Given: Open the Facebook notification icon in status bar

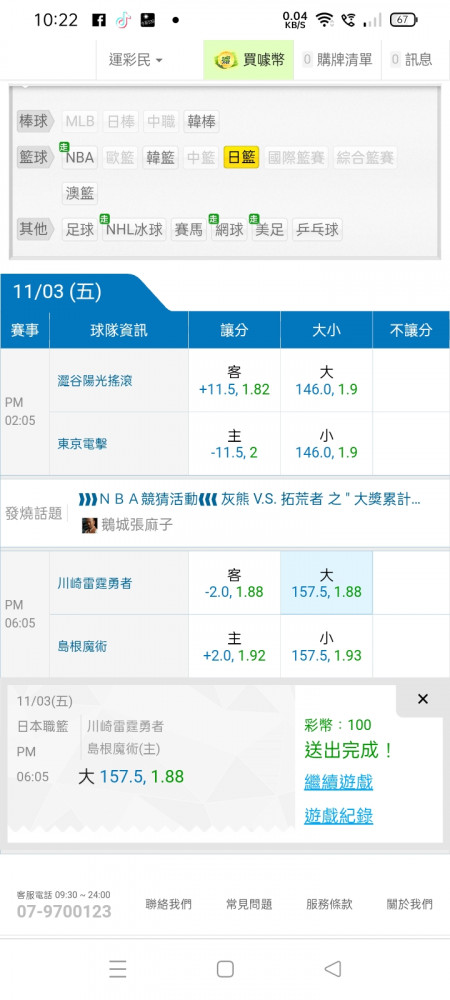Looking at the screenshot, I should [x=99, y=20].
